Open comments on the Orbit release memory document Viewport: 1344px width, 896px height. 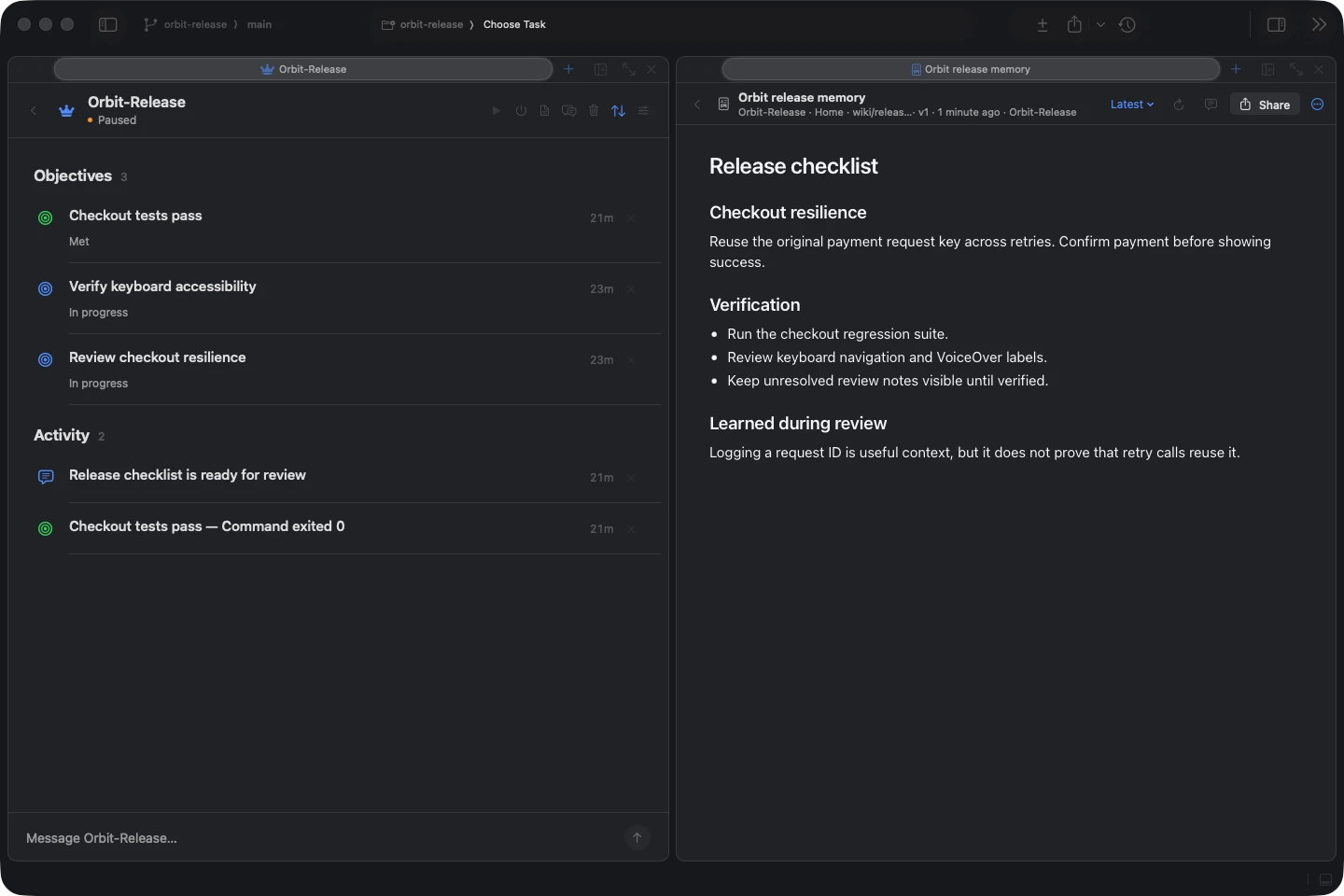(x=1211, y=105)
